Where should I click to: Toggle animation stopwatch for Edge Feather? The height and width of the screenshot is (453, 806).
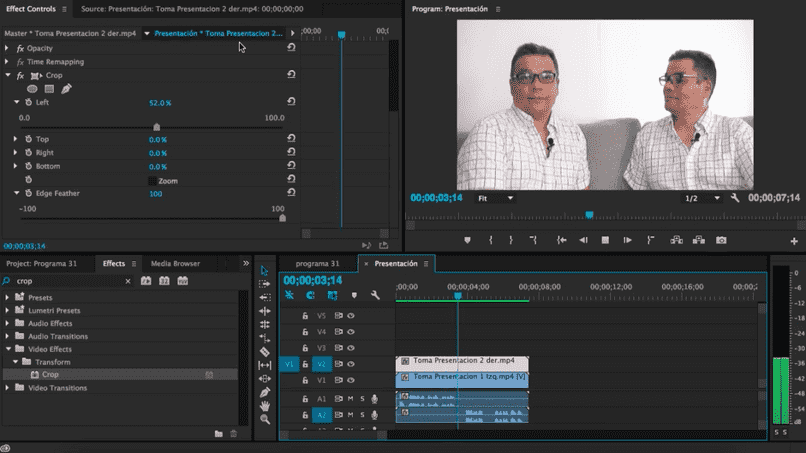29,193
